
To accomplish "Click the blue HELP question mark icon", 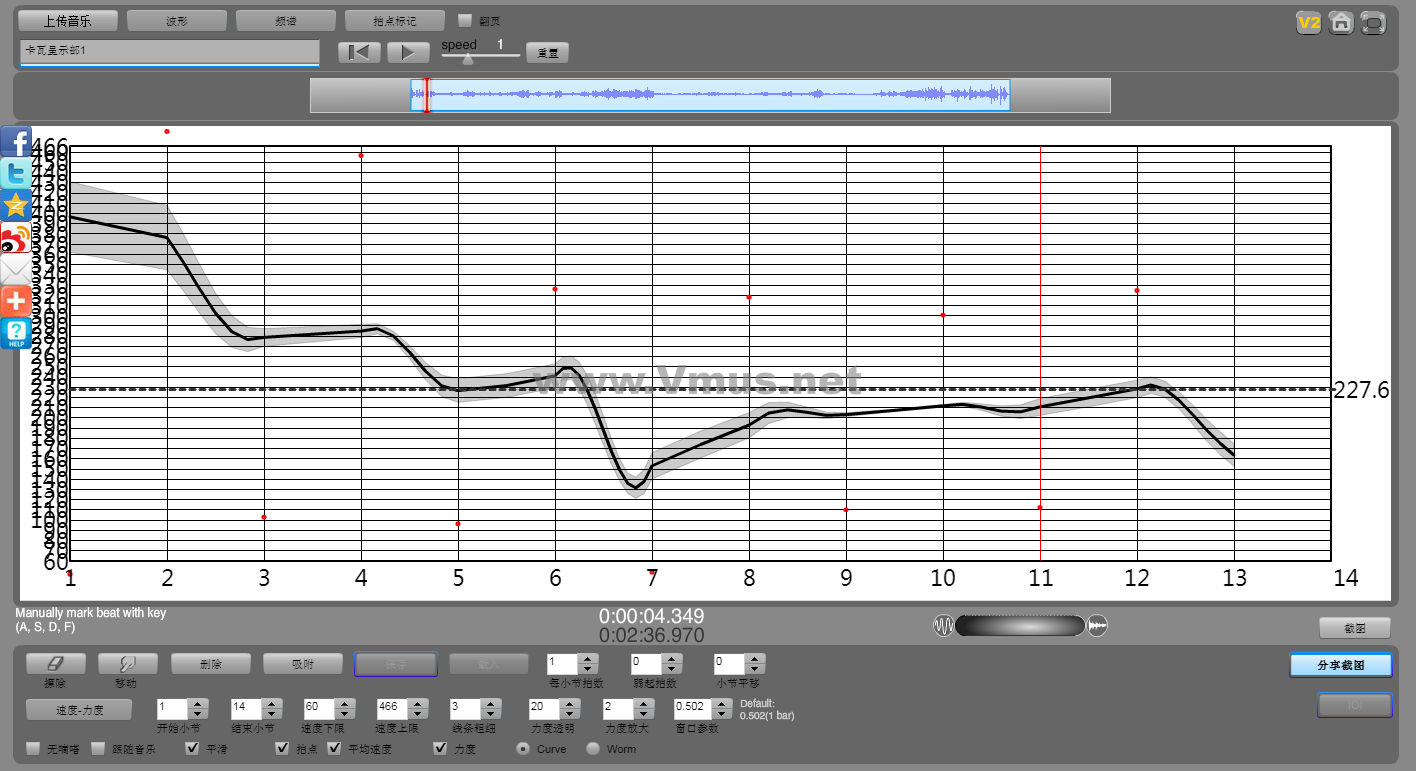I will click(x=16, y=333).
